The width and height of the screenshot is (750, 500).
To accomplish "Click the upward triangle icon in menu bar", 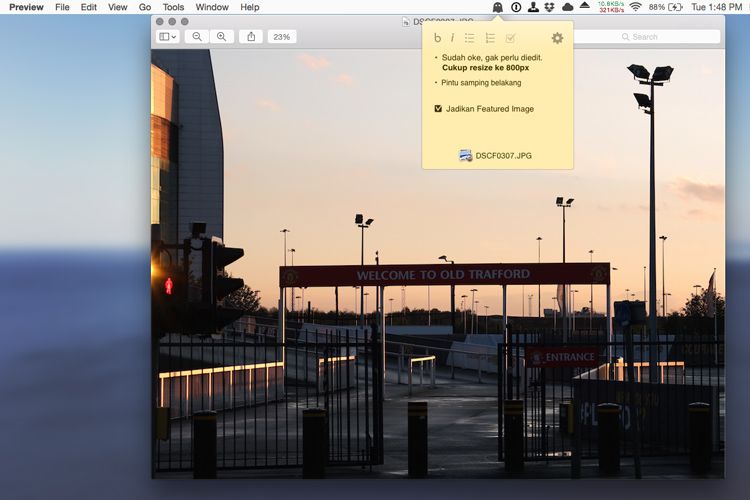I will click(x=585, y=6).
